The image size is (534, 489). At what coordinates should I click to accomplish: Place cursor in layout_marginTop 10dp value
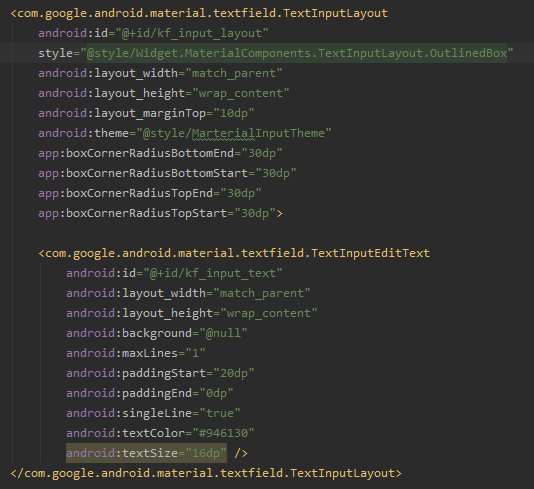(234, 113)
